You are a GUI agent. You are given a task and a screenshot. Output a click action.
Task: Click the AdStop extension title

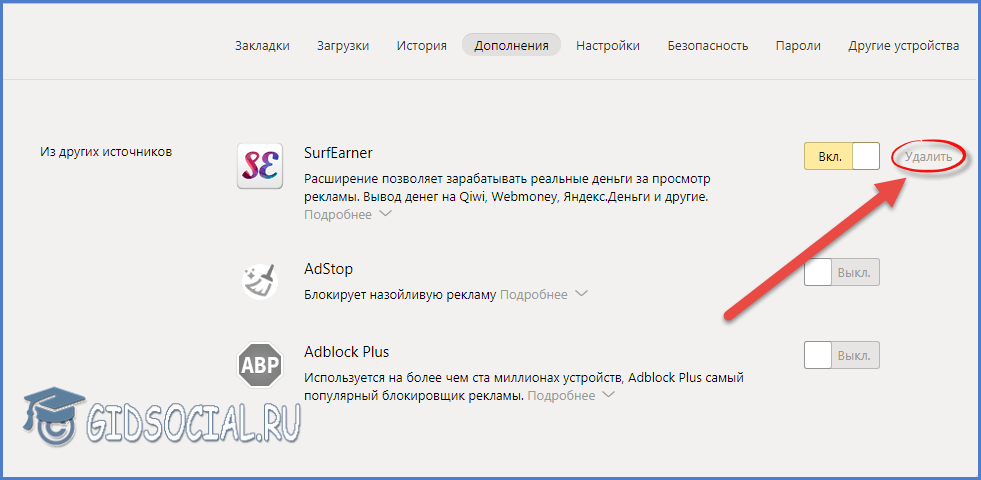click(x=328, y=269)
